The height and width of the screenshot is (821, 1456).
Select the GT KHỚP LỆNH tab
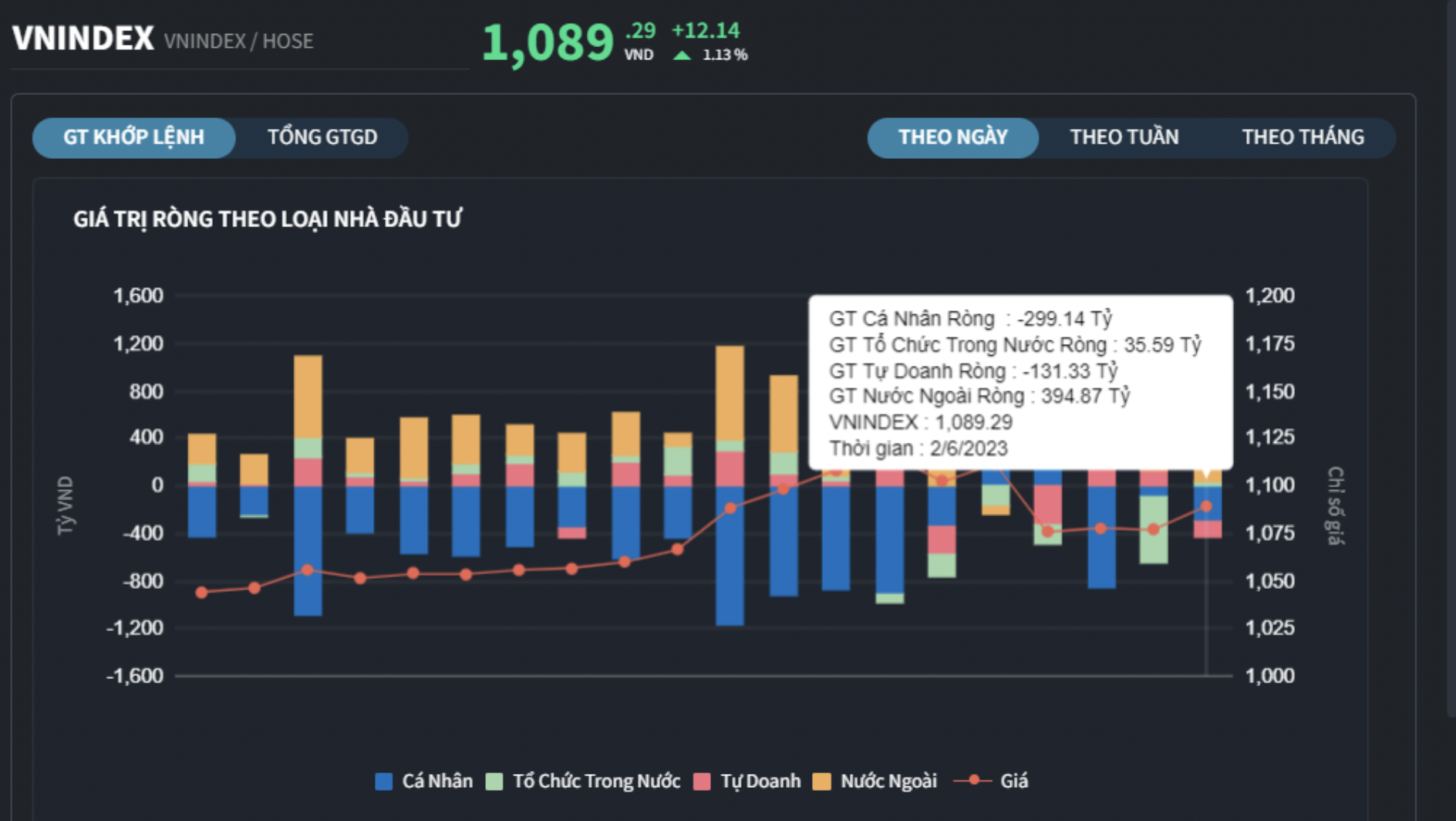click(133, 137)
